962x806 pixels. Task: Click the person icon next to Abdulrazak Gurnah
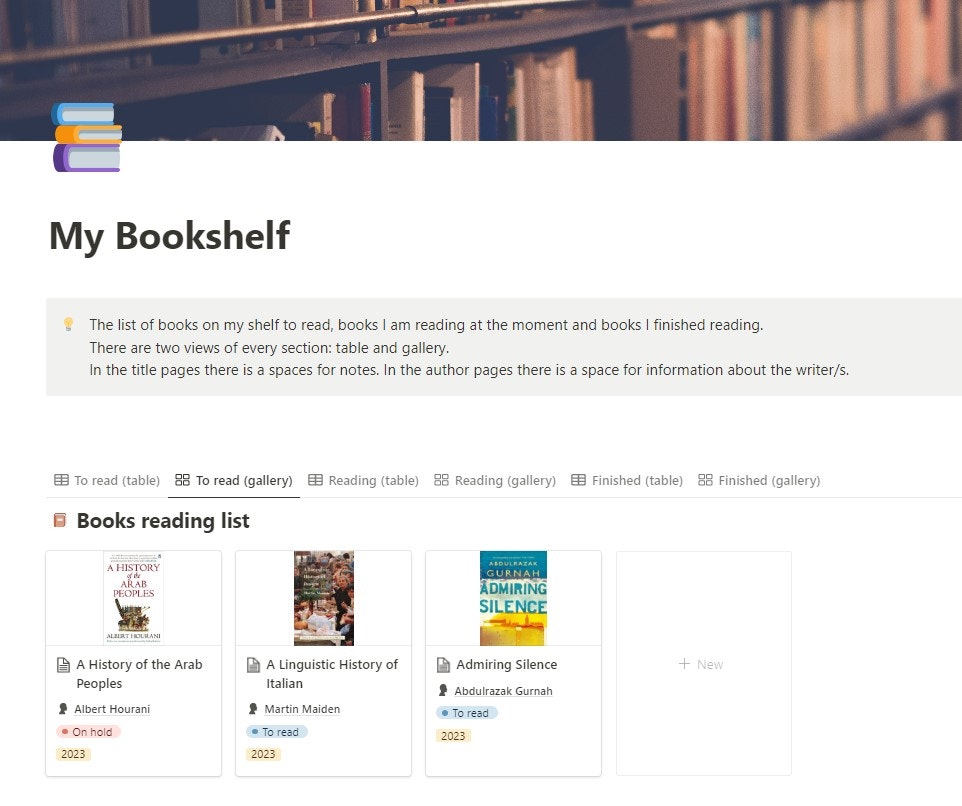[x=443, y=690]
